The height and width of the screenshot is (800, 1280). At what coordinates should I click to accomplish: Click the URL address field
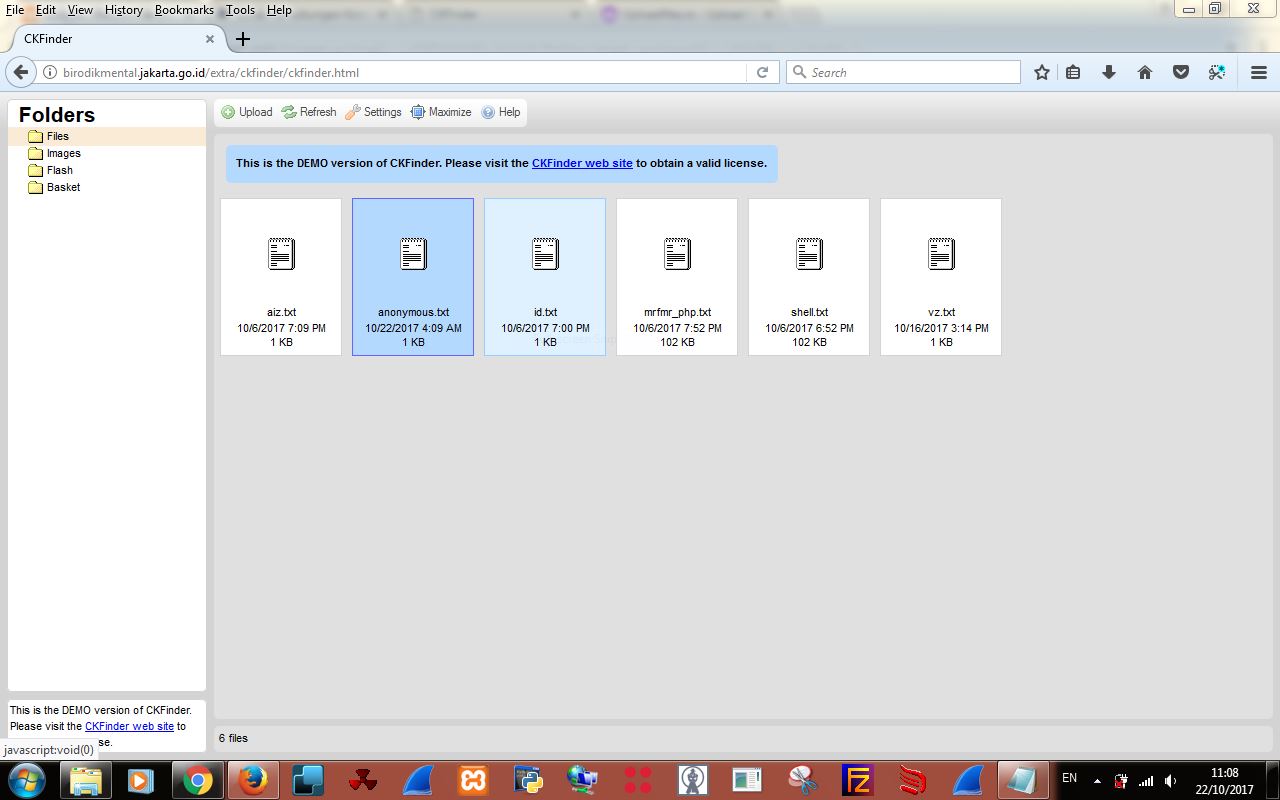point(400,72)
